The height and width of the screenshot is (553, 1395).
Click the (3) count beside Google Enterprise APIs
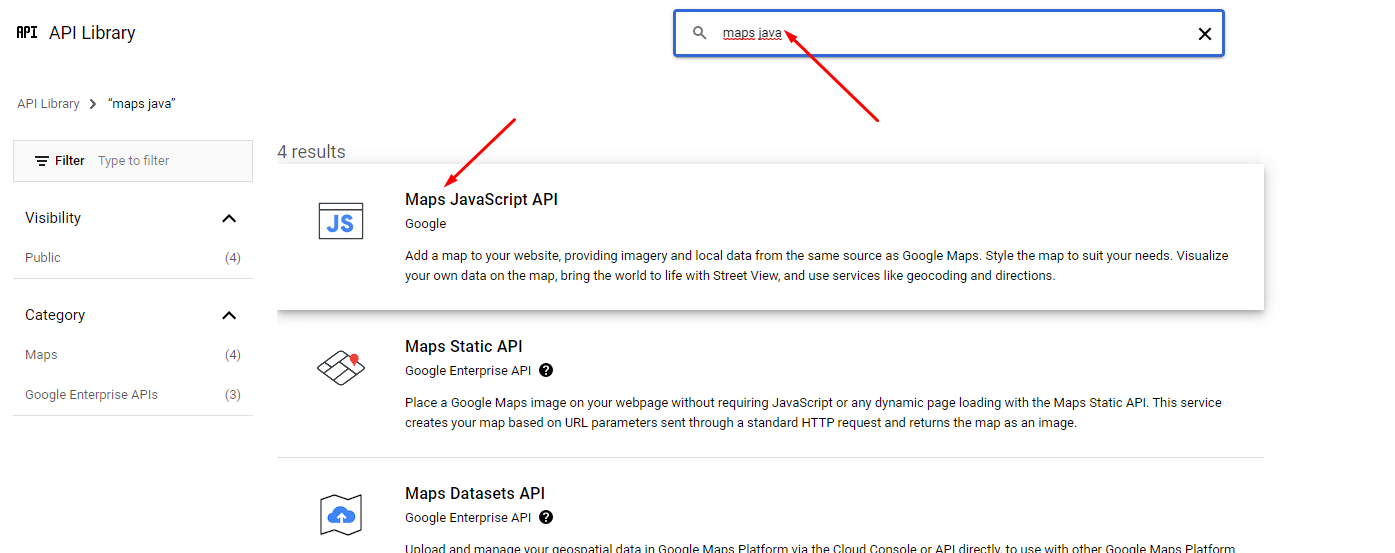pyautogui.click(x=233, y=395)
